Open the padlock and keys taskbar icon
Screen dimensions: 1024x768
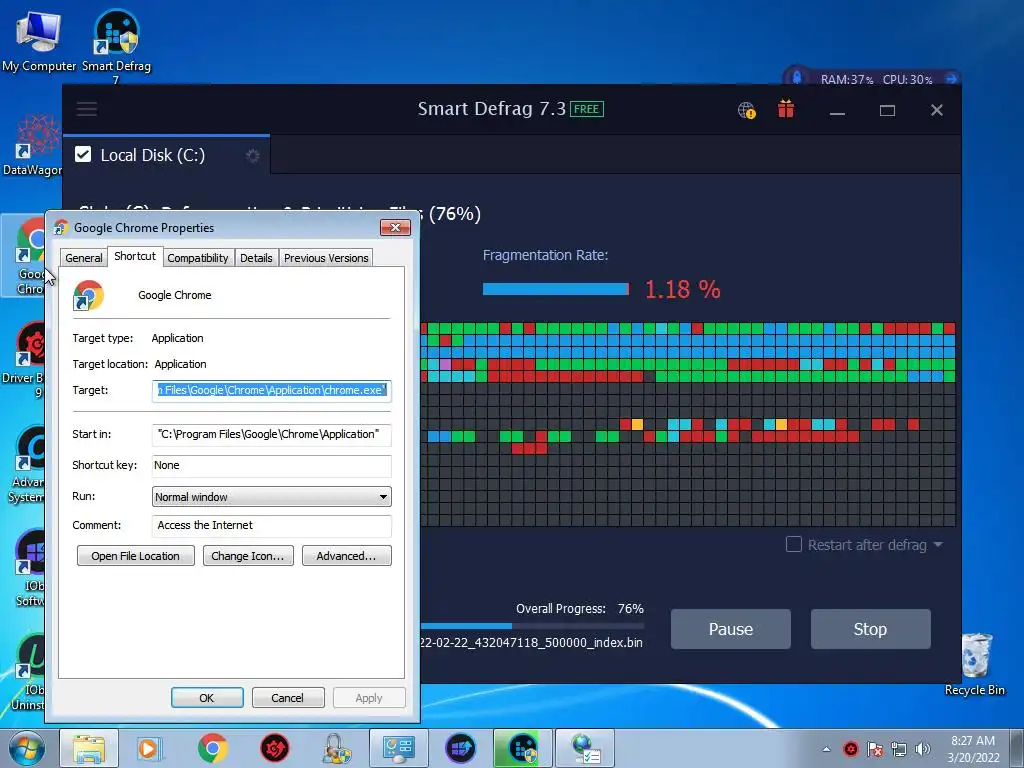337,748
